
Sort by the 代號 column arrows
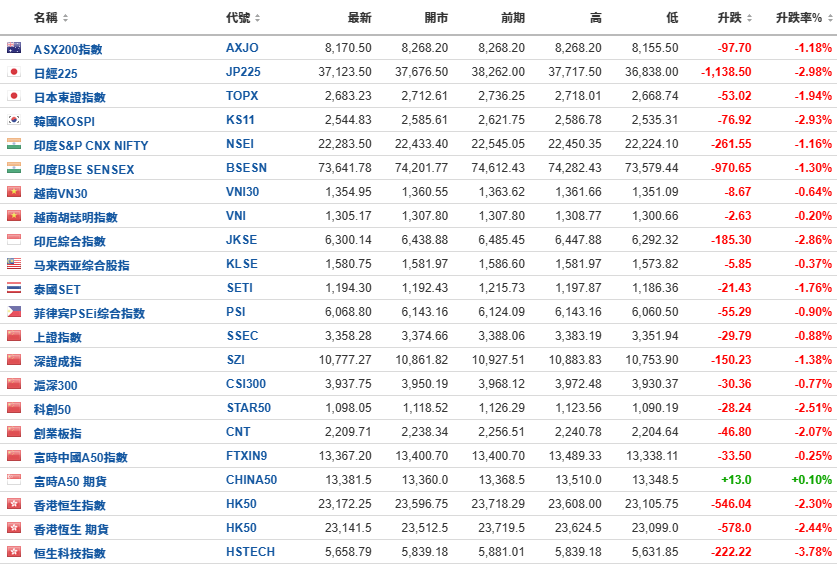(x=257, y=18)
